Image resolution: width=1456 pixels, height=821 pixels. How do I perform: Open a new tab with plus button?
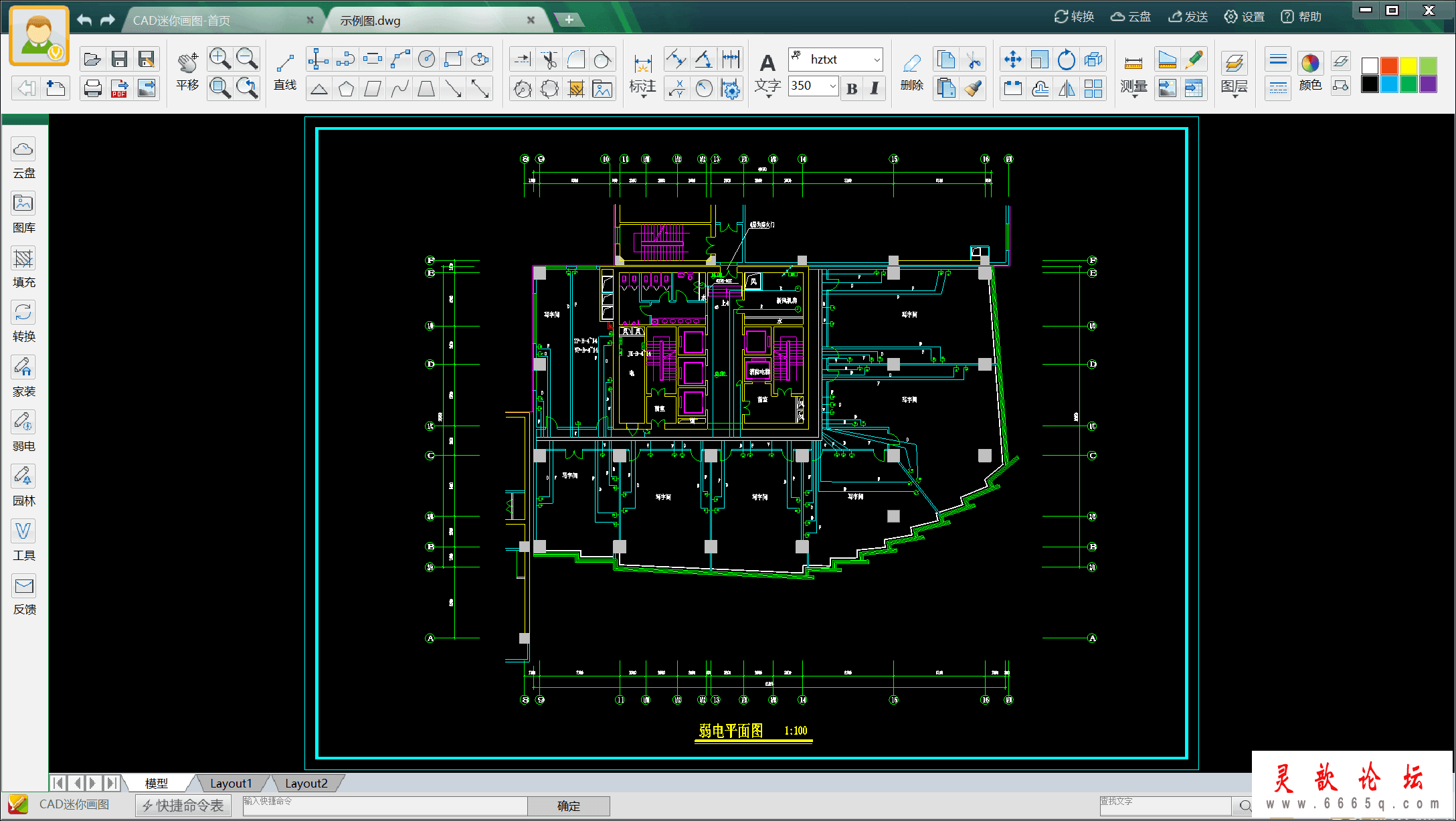click(569, 20)
